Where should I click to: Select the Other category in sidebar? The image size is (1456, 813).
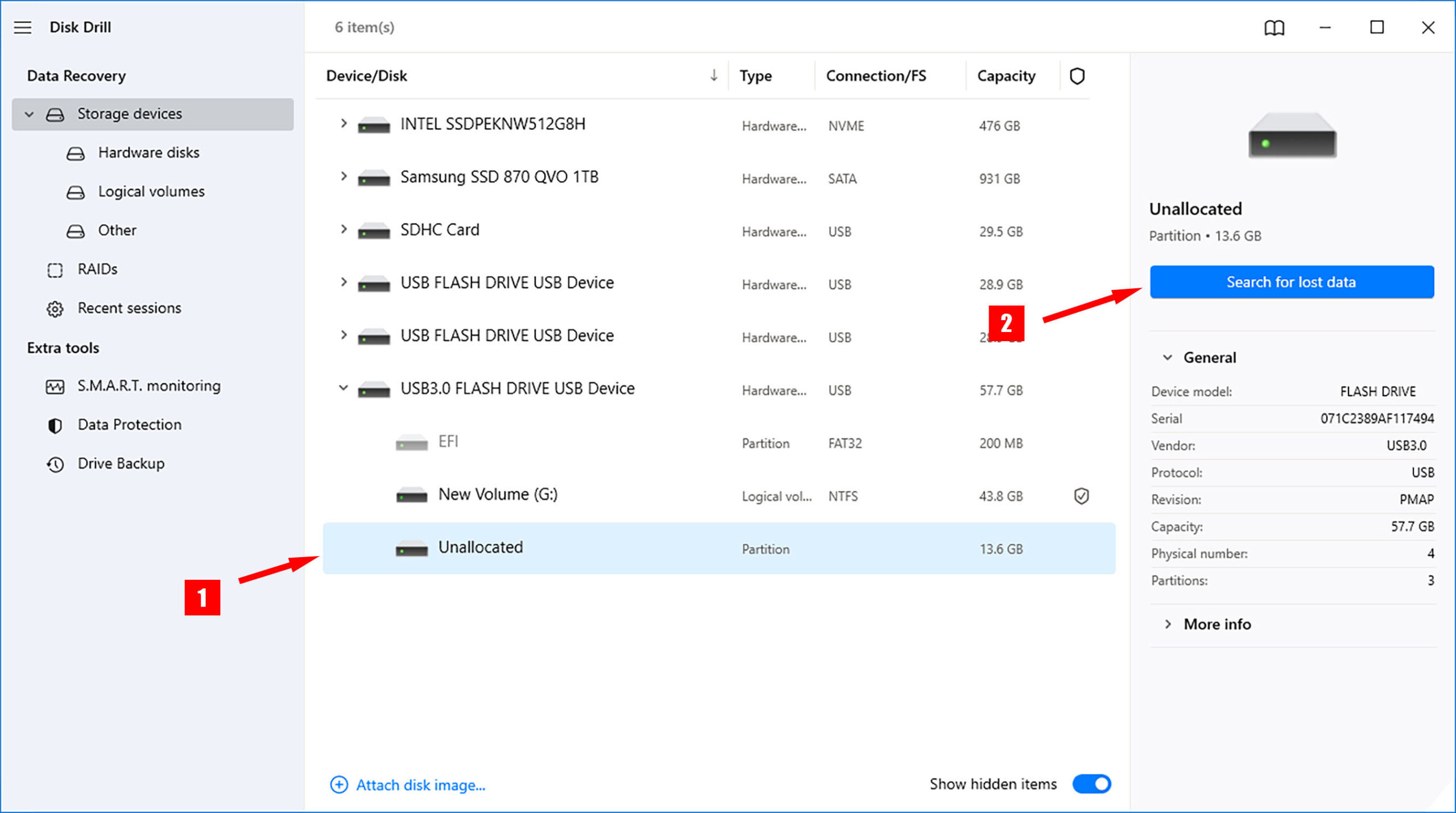[116, 230]
